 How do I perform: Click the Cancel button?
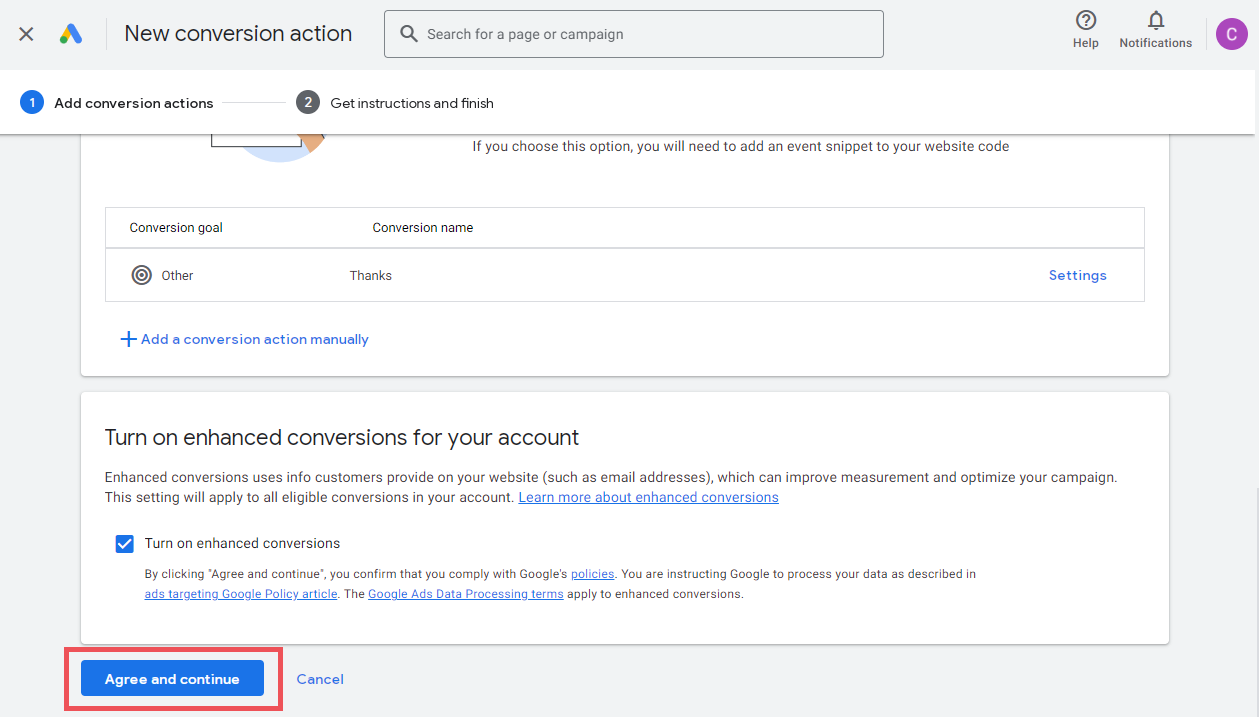tap(320, 679)
